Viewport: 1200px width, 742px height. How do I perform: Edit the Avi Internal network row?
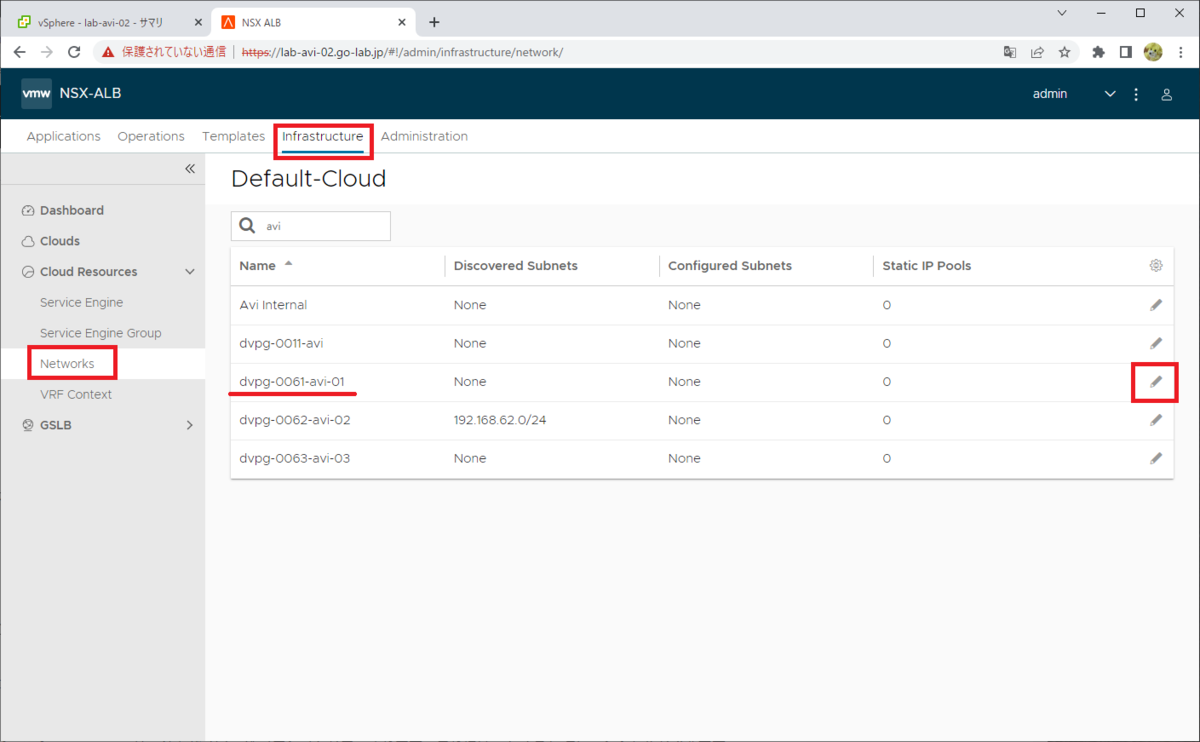click(x=1156, y=305)
